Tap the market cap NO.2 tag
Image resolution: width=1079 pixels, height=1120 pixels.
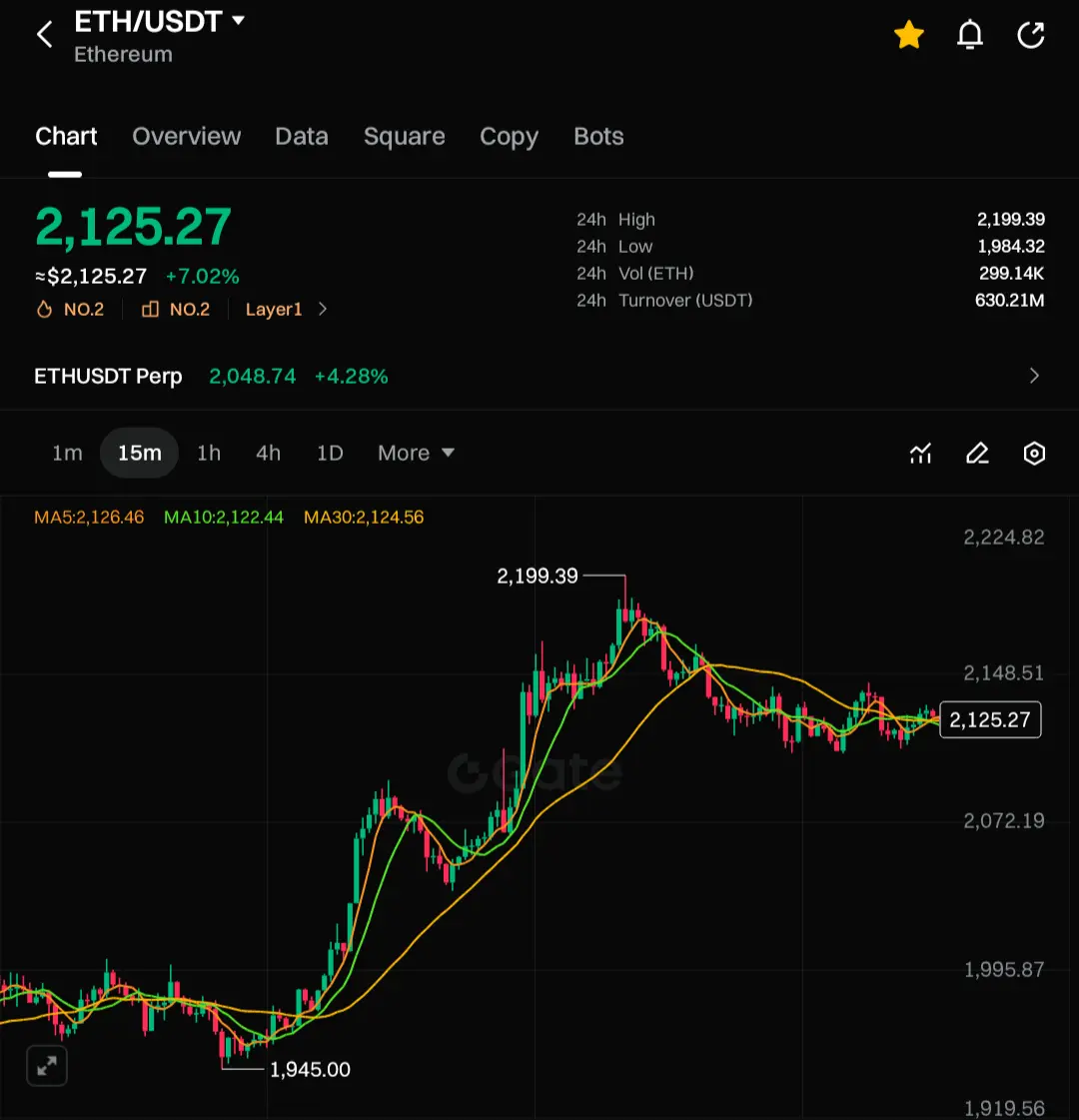click(x=176, y=310)
